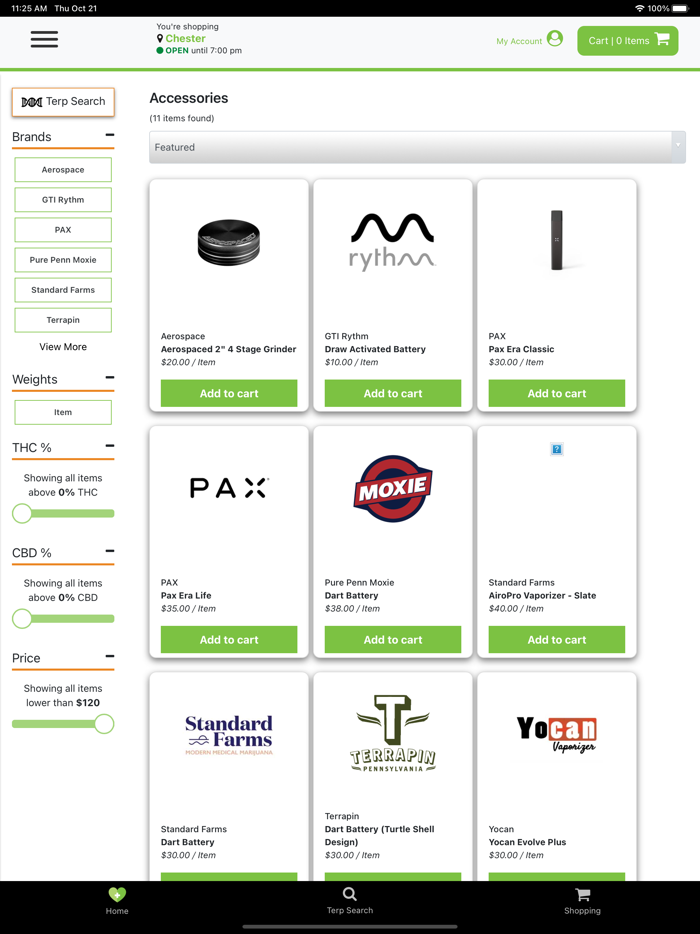
Task: Tap the Chester location pin icon
Action: (x=160, y=39)
